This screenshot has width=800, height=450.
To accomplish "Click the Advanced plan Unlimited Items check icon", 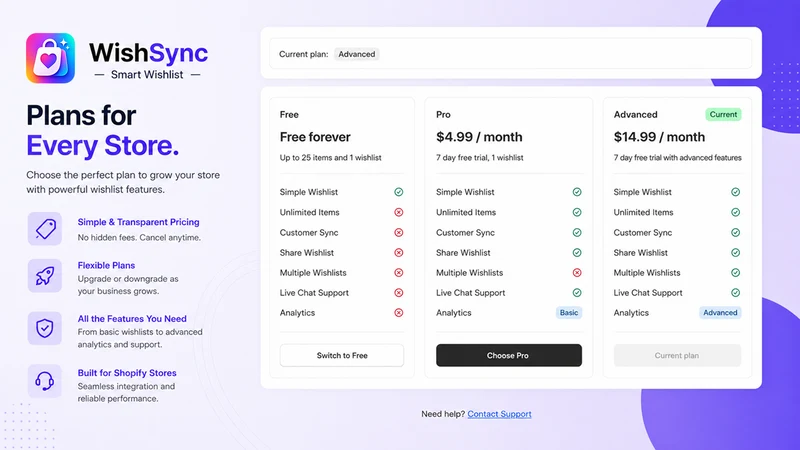I will coord(735,212).
